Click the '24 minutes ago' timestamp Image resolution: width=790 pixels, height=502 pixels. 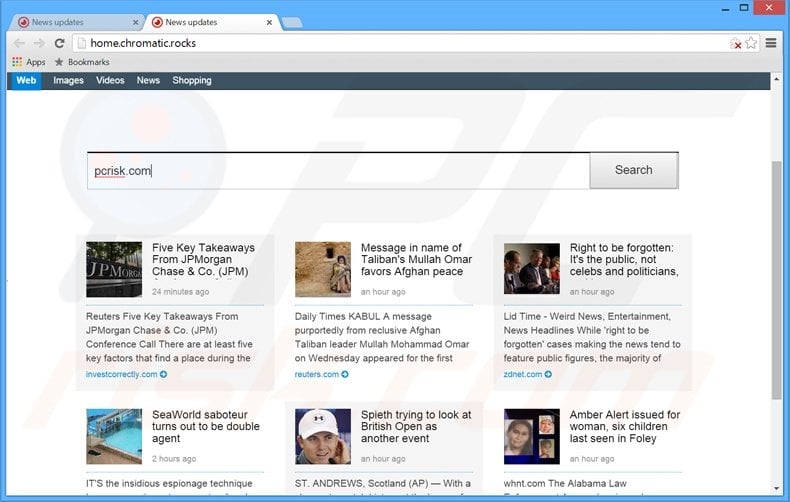(x=180, y=292)
